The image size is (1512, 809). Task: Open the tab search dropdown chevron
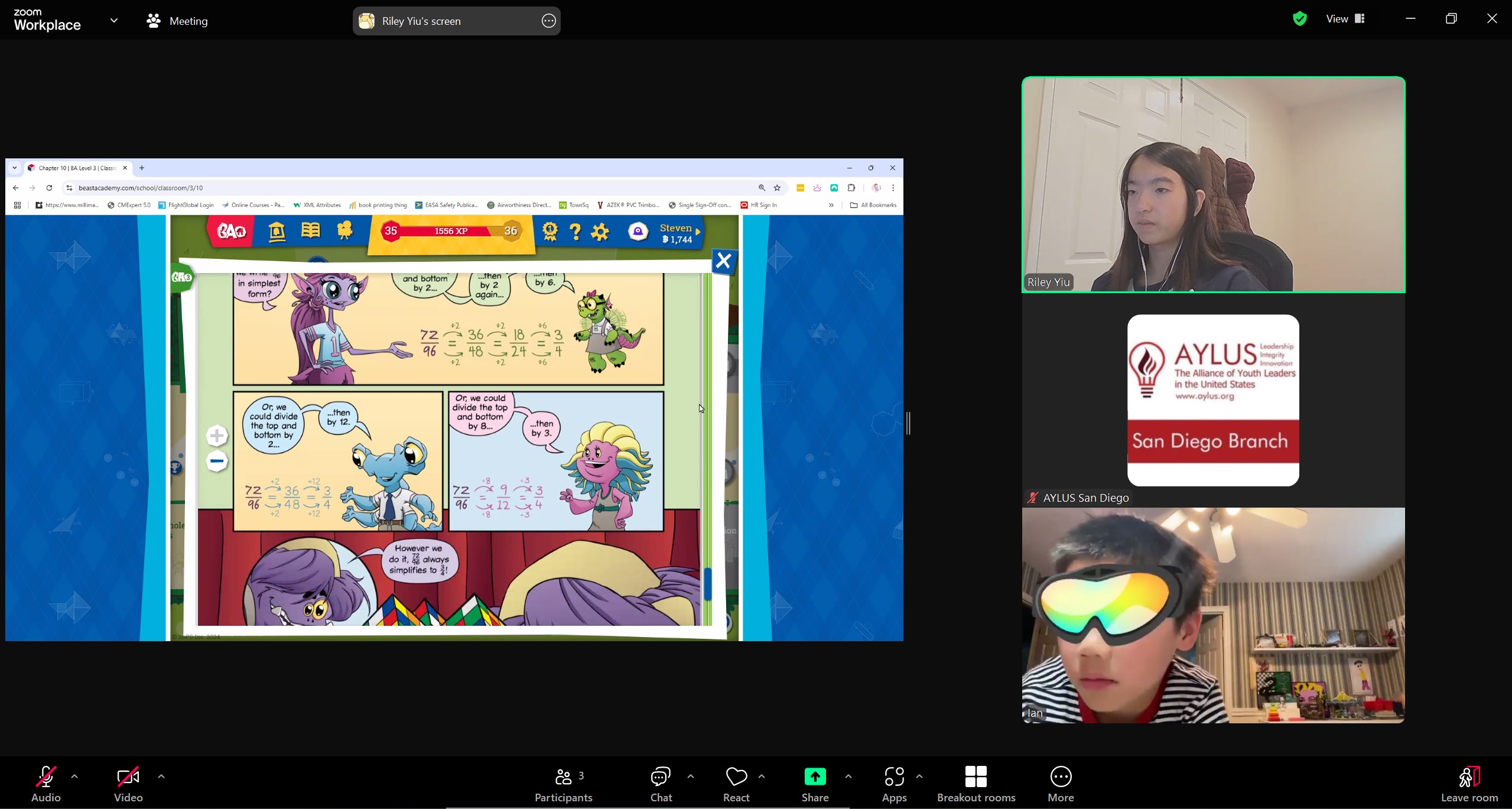15,168
